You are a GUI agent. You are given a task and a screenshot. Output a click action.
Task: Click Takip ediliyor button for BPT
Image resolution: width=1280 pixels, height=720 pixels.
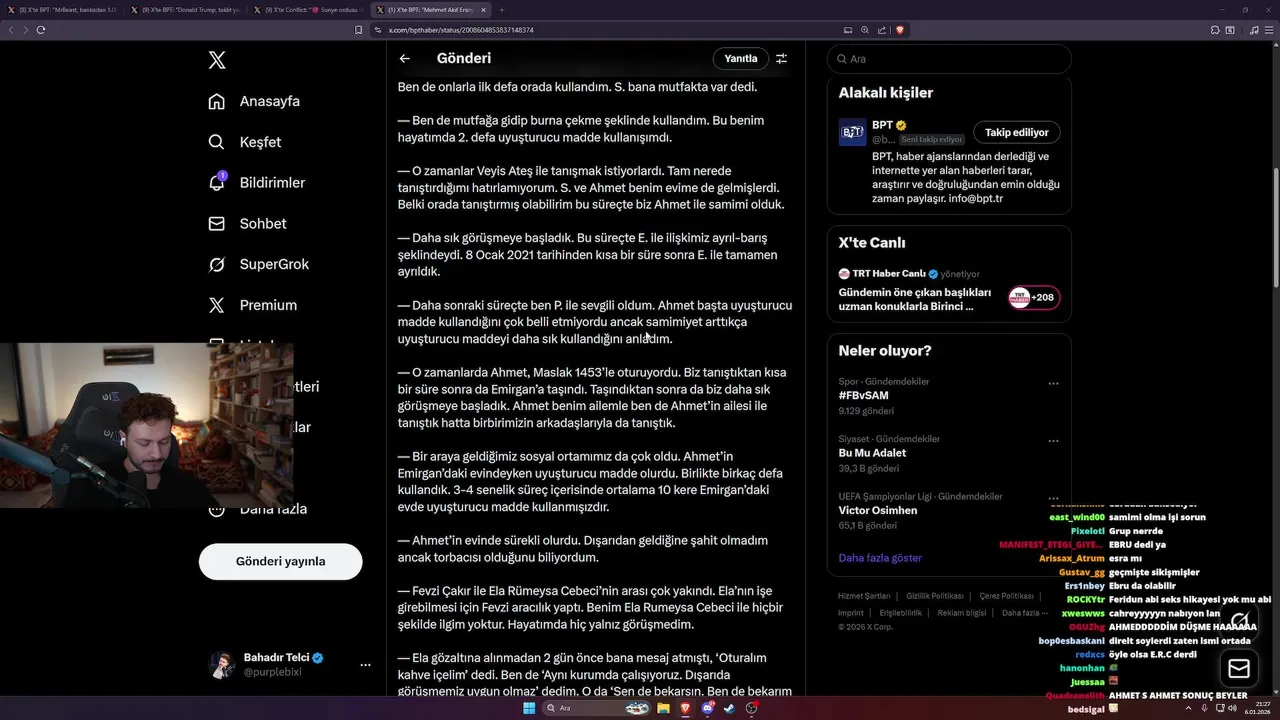click(1017, 132)
